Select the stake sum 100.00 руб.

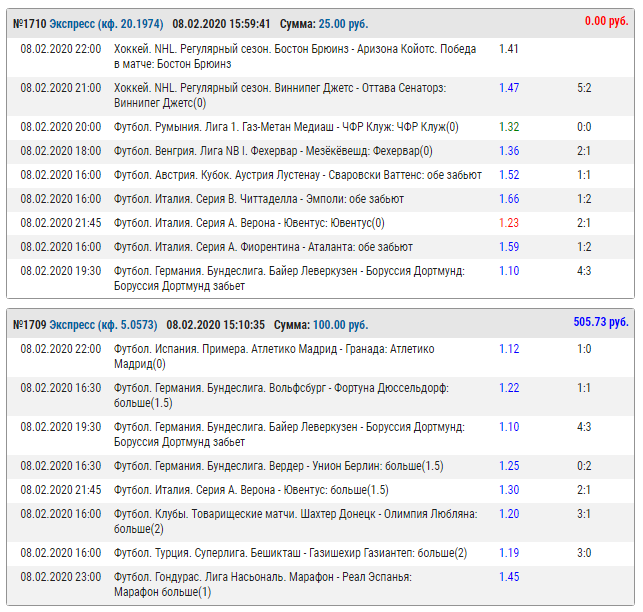[340, 325]
